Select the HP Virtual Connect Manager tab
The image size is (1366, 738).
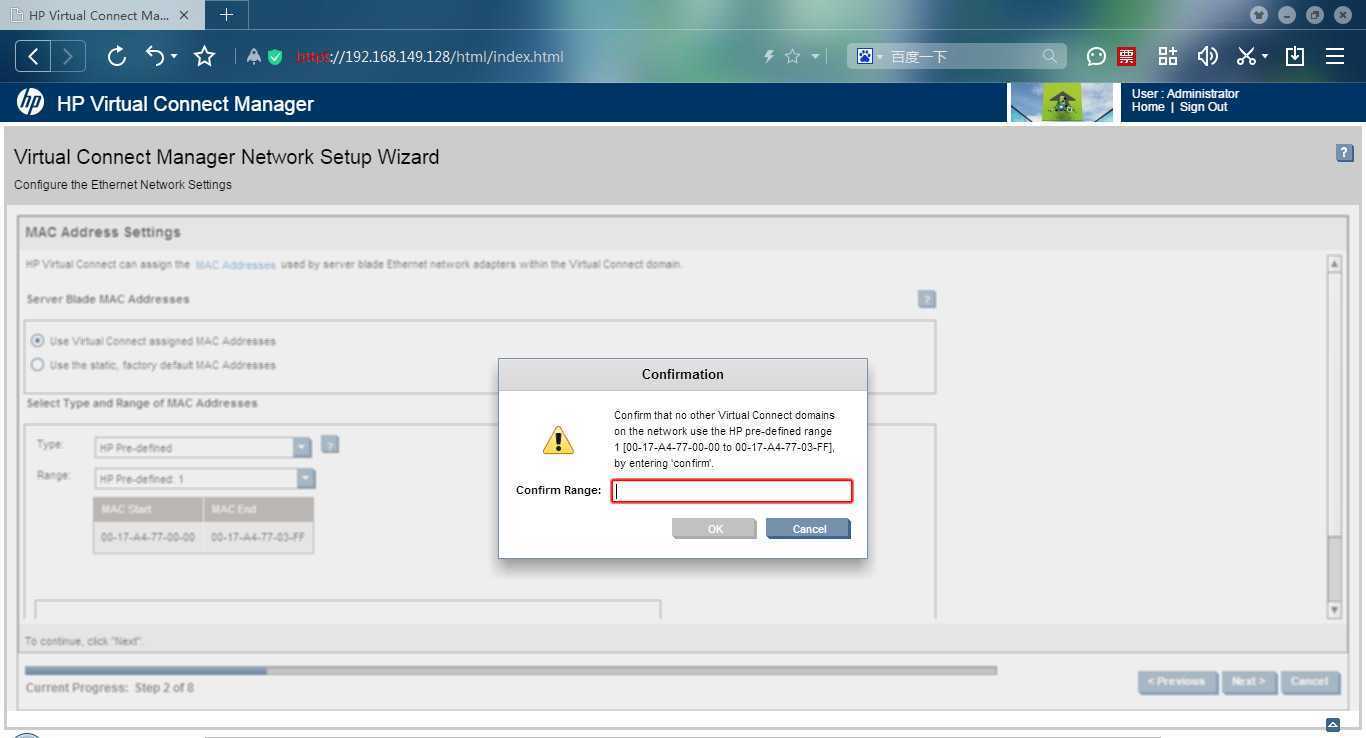tap(101, 15)
